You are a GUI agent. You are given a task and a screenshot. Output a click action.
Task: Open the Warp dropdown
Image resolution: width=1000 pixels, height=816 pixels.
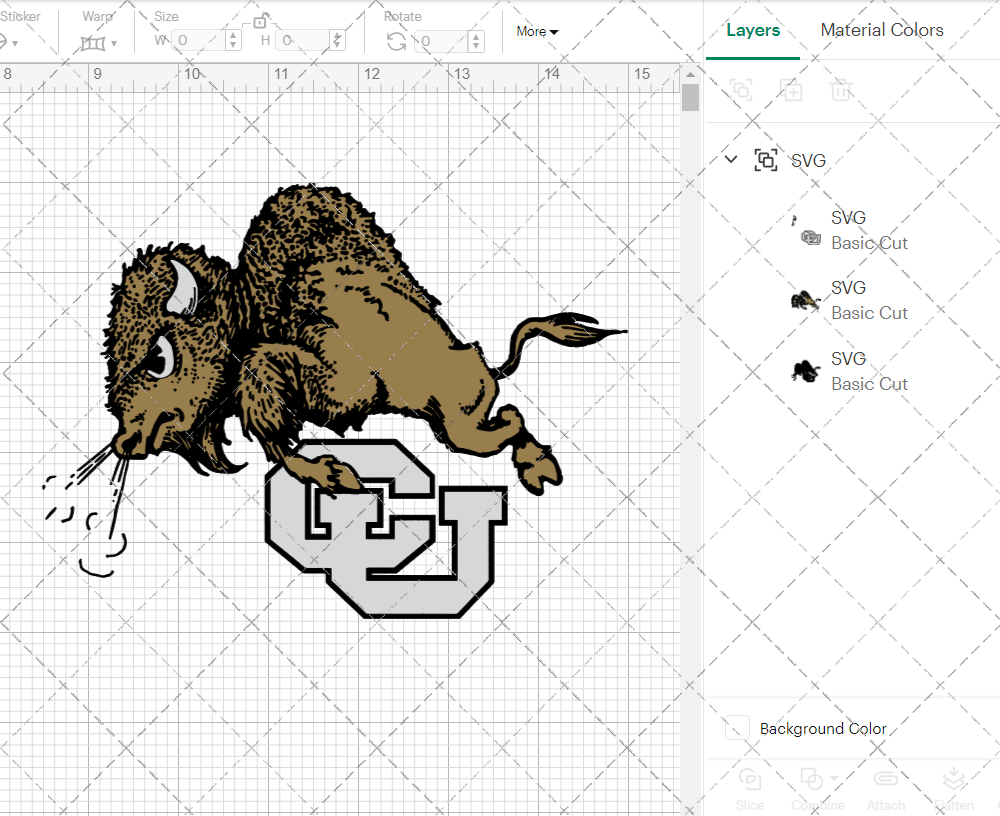pos(99,43)
